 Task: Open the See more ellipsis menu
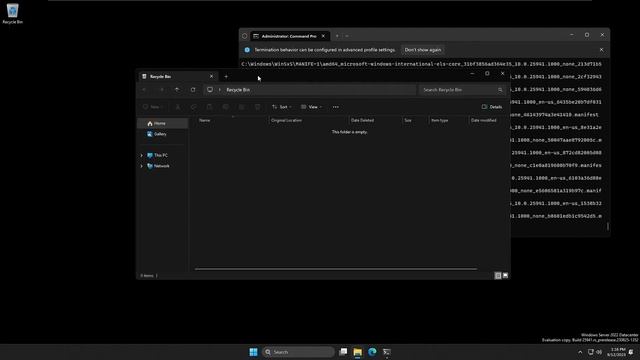[x=336, y=107]
